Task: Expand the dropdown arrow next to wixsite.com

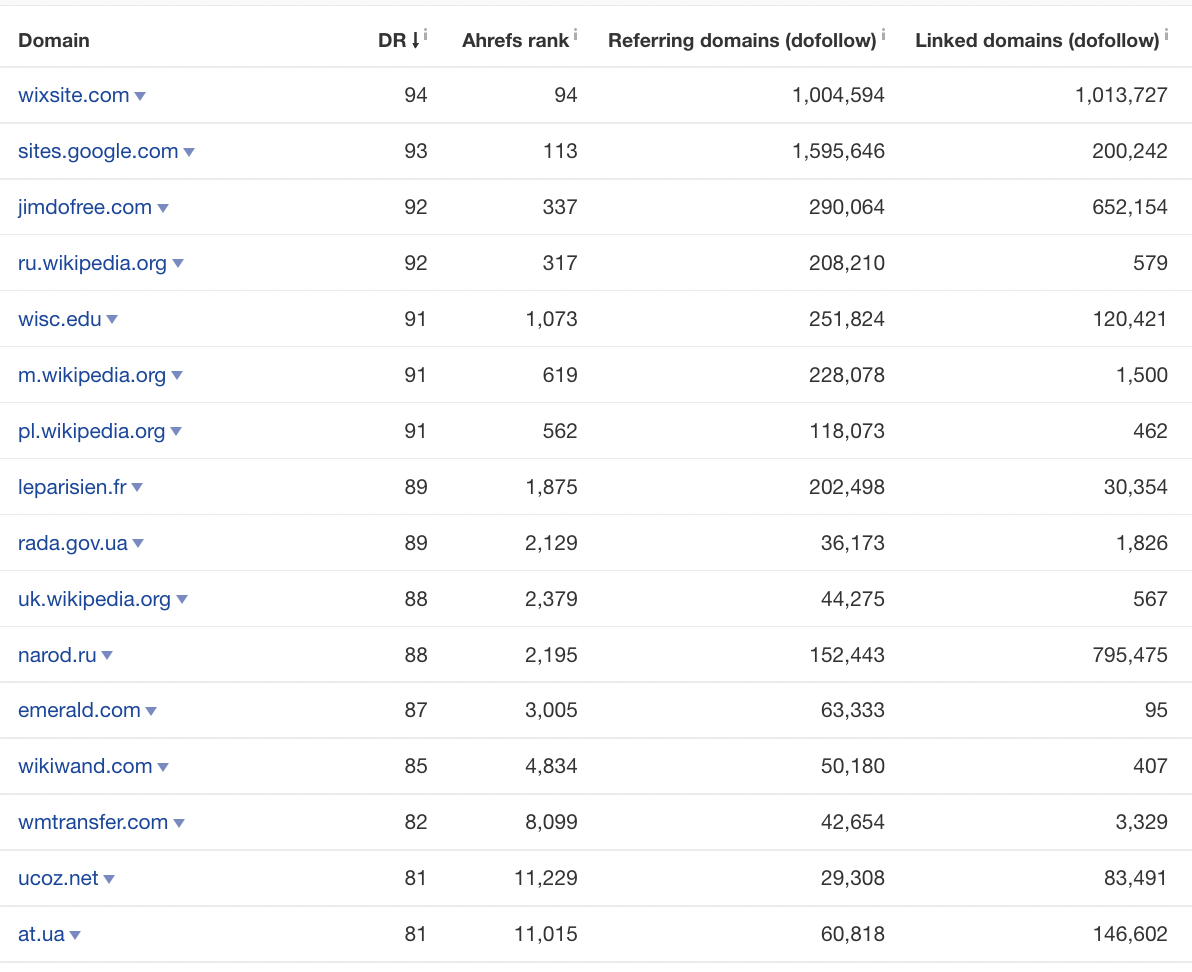Action: 140,96
